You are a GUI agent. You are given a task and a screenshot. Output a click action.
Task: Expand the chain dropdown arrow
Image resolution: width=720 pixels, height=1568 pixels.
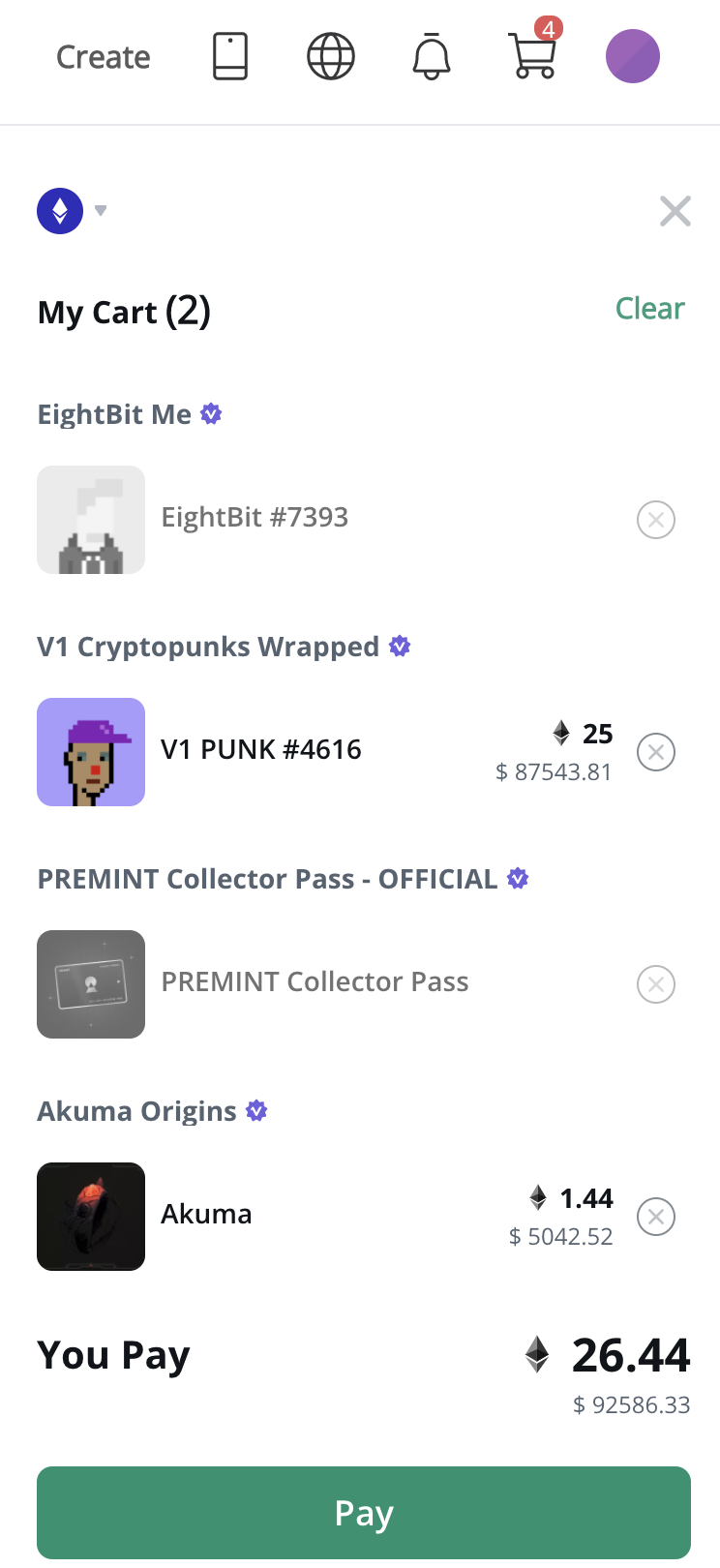tap(101, 211)
